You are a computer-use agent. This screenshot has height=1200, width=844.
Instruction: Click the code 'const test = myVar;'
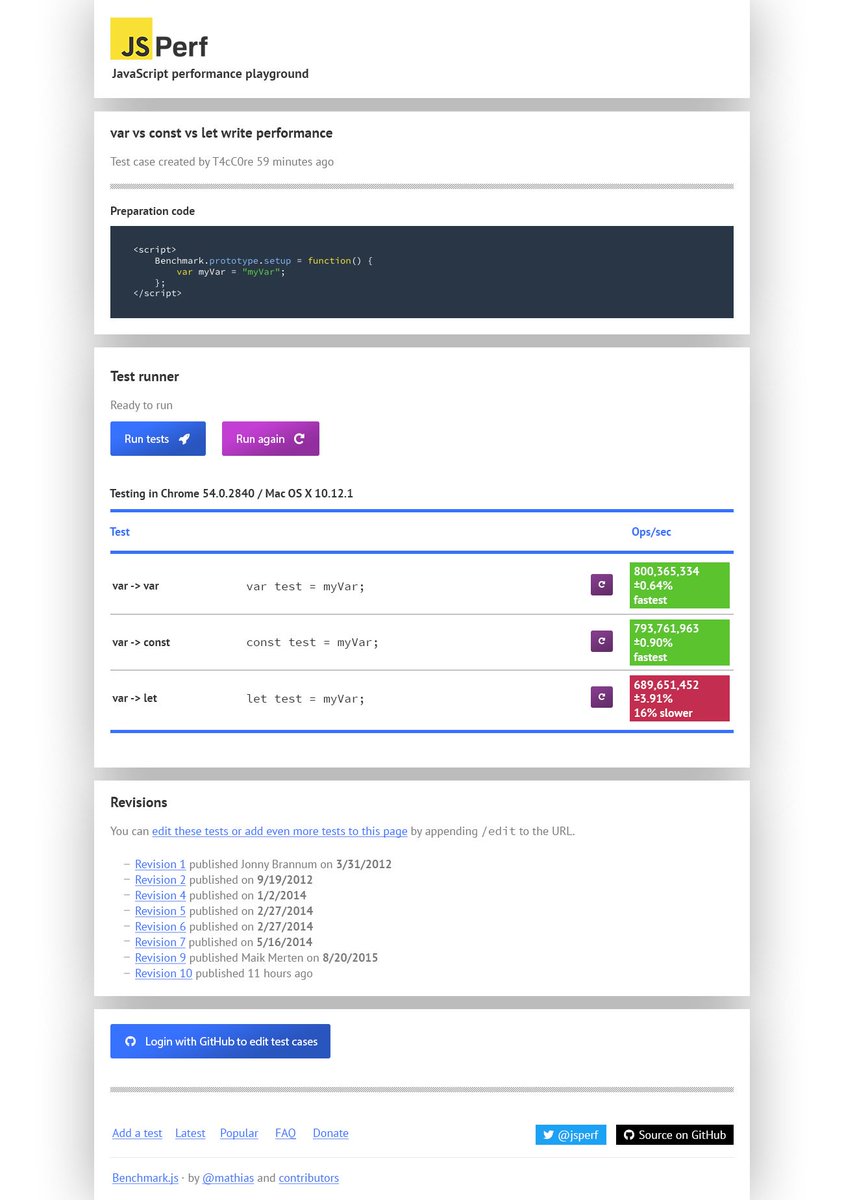click(x=313, y=642)
